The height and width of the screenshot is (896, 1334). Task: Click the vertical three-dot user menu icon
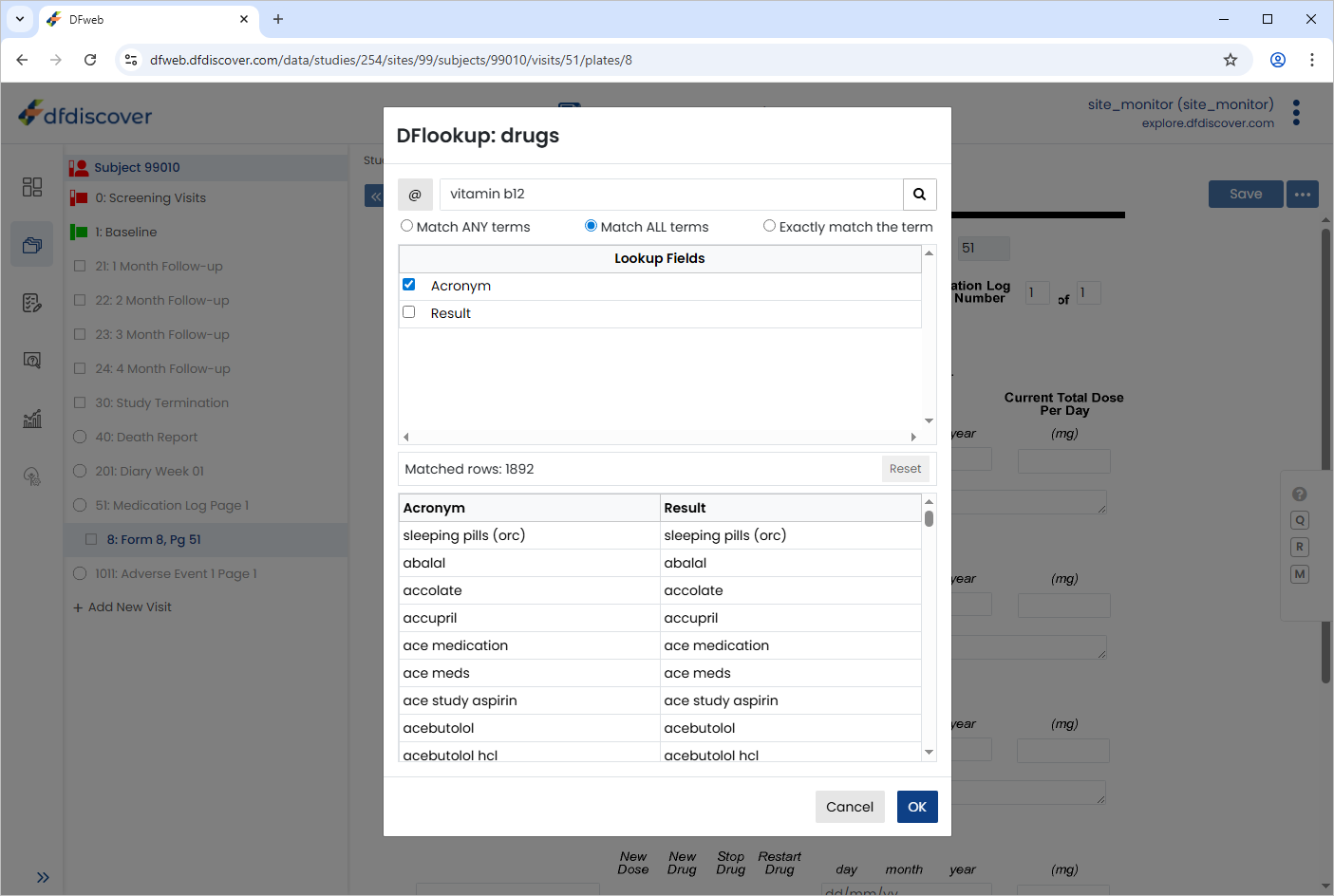click(x=1296, y=113)
